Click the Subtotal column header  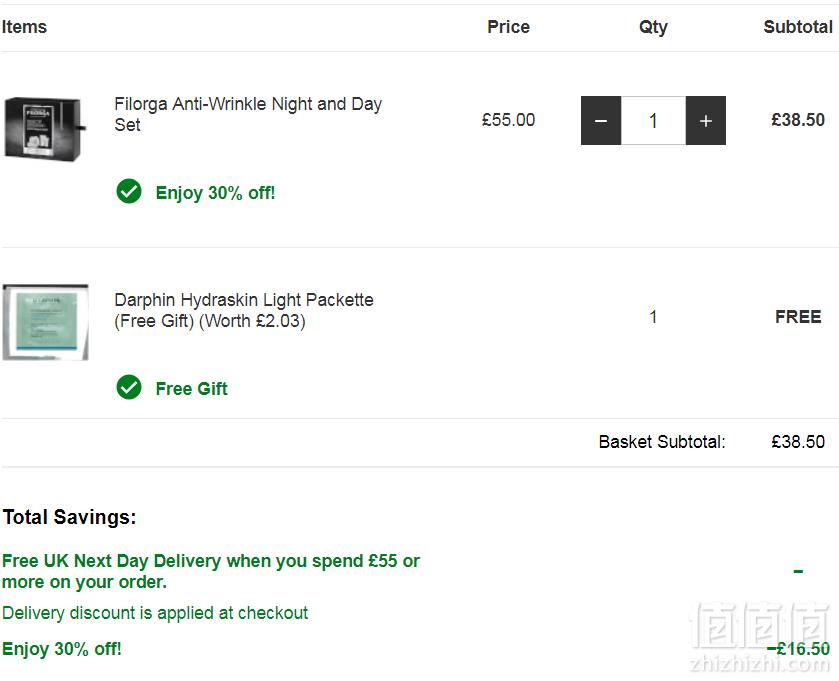pos(798,27)
